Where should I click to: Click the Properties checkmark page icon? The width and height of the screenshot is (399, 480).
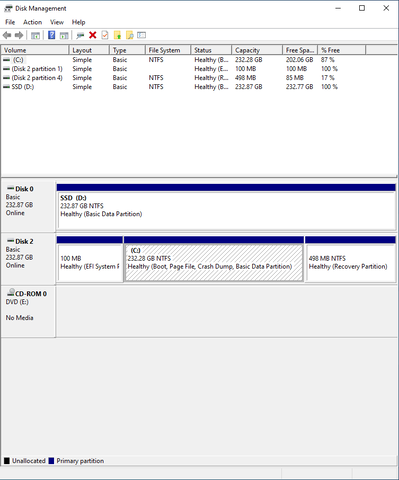click(105, 35)
